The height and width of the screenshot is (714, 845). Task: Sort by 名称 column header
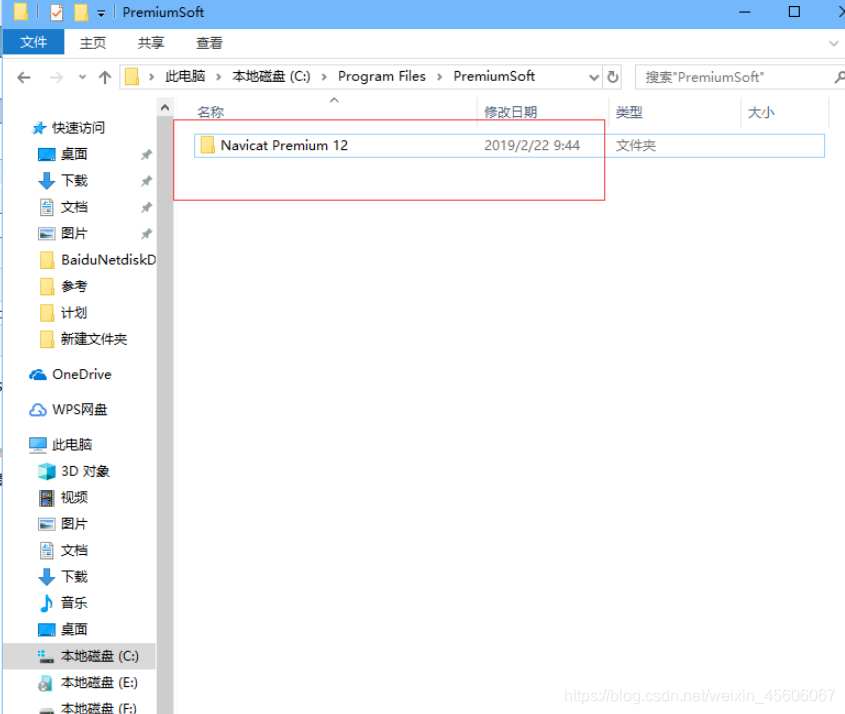coord(210,112)
